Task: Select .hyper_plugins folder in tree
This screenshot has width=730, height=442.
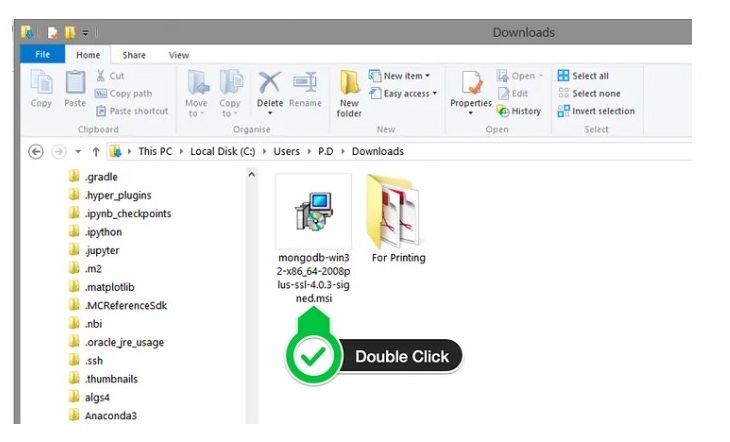Action: pyautogui.click(x=110, y=195)
